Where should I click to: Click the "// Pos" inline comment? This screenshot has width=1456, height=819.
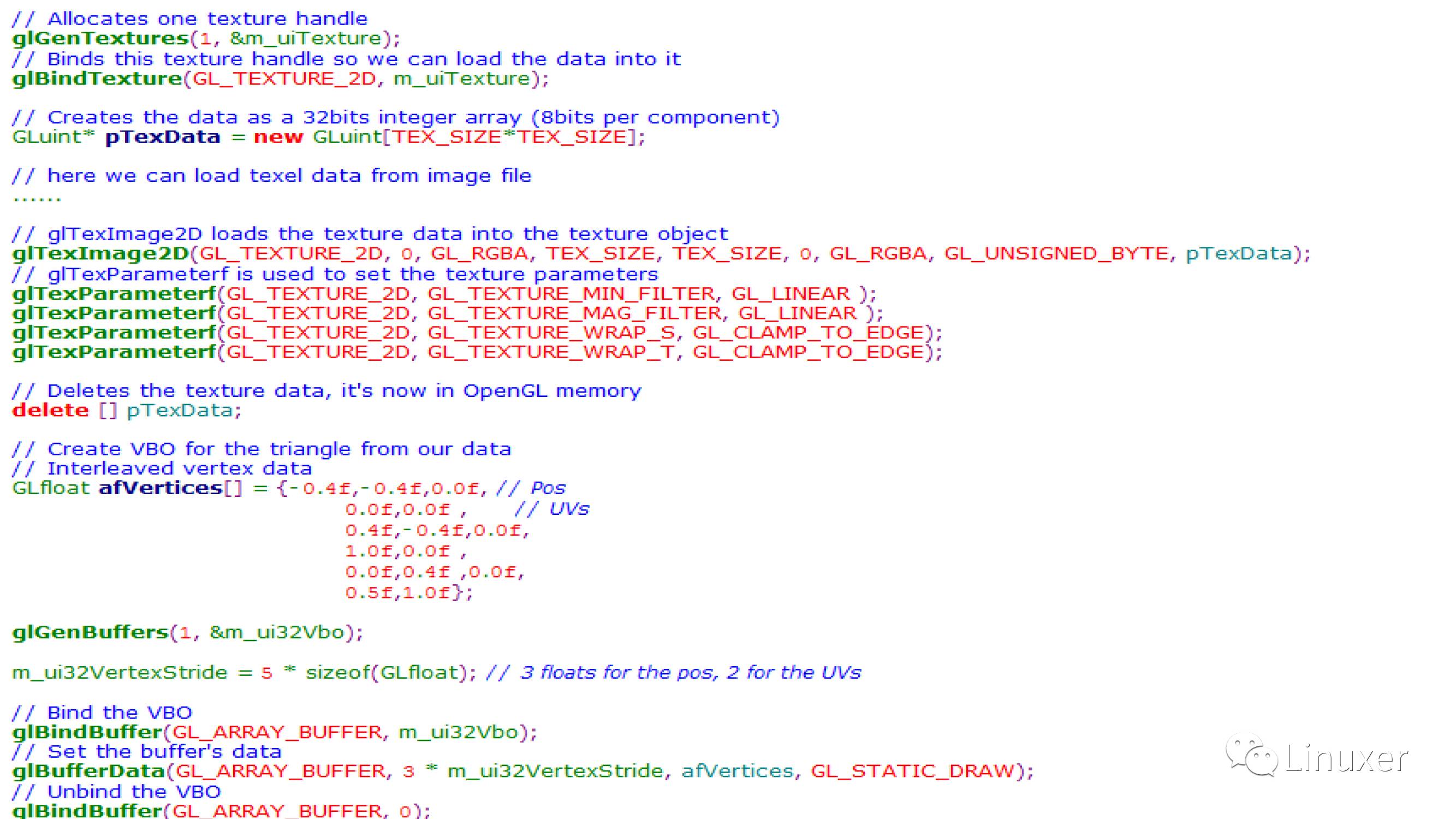pyautogui.click(x=531, y=488)
